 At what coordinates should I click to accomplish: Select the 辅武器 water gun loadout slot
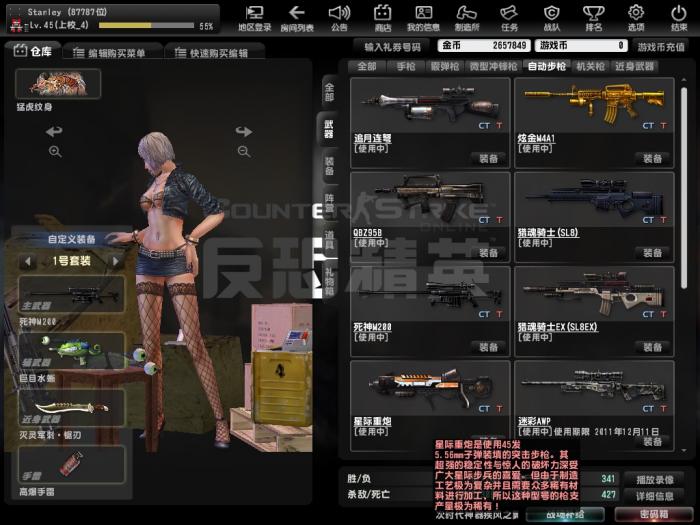click(x=71, y=351)
